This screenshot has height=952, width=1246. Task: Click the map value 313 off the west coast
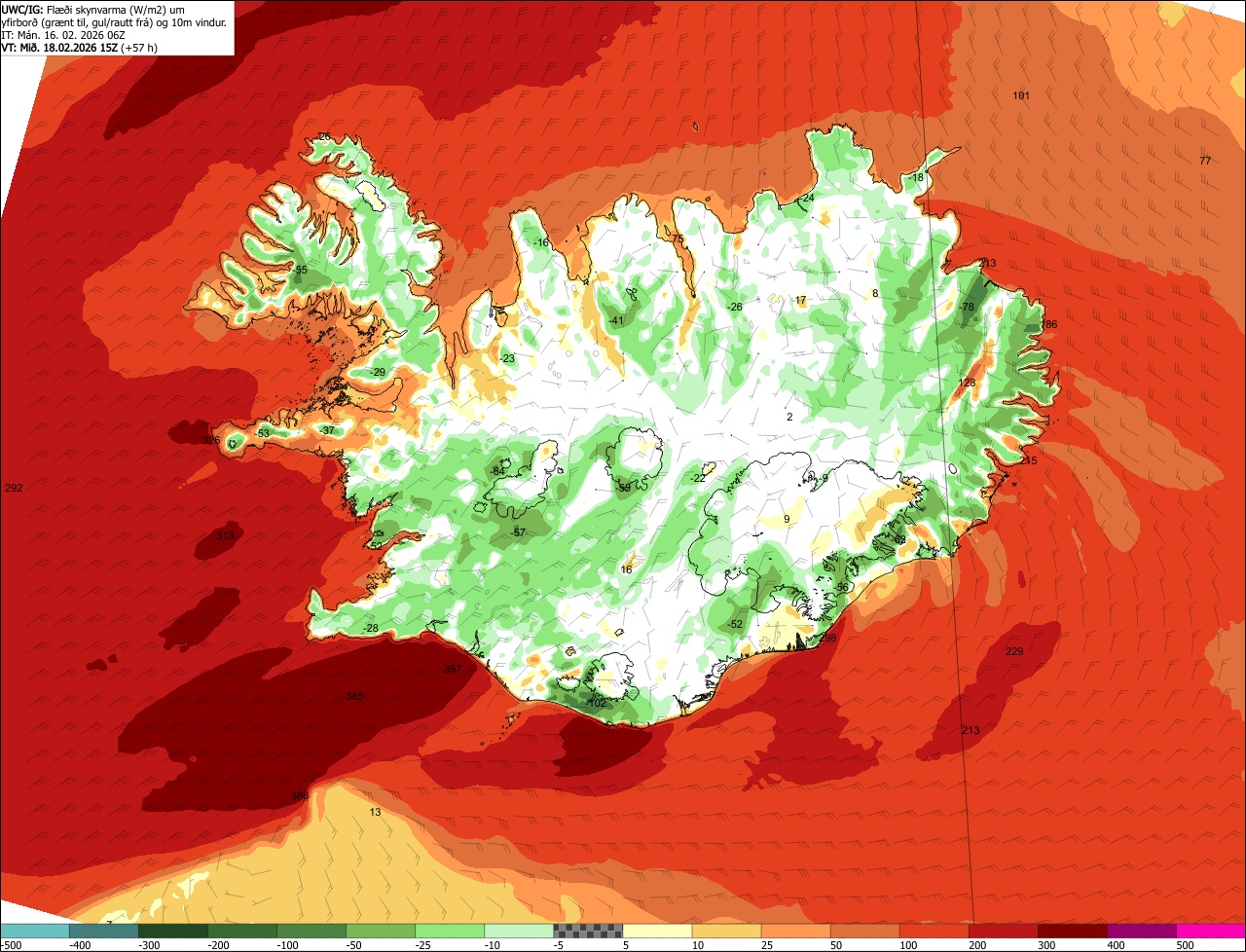coord(225,535)
